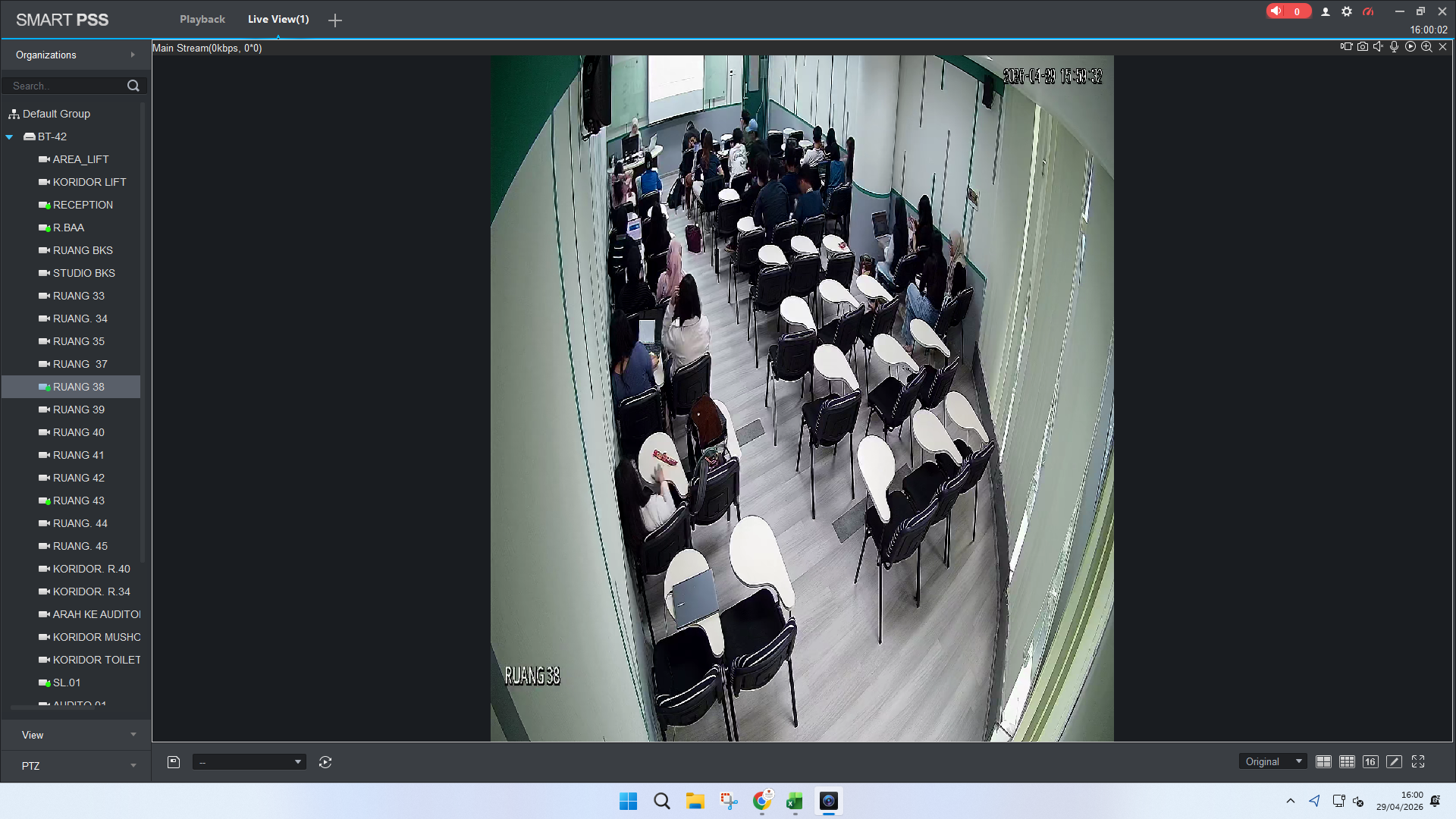Open the KORIDOR LIFT camera channel

click(89, 182)
